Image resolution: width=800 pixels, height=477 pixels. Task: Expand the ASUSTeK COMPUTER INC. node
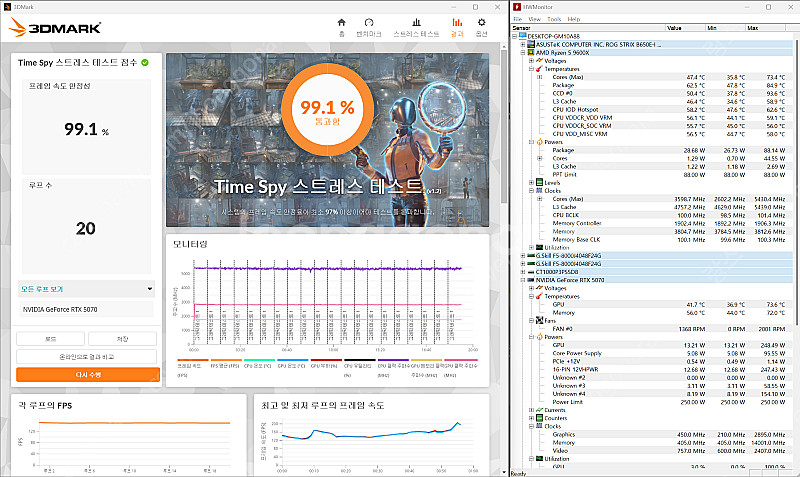[523, 44]
